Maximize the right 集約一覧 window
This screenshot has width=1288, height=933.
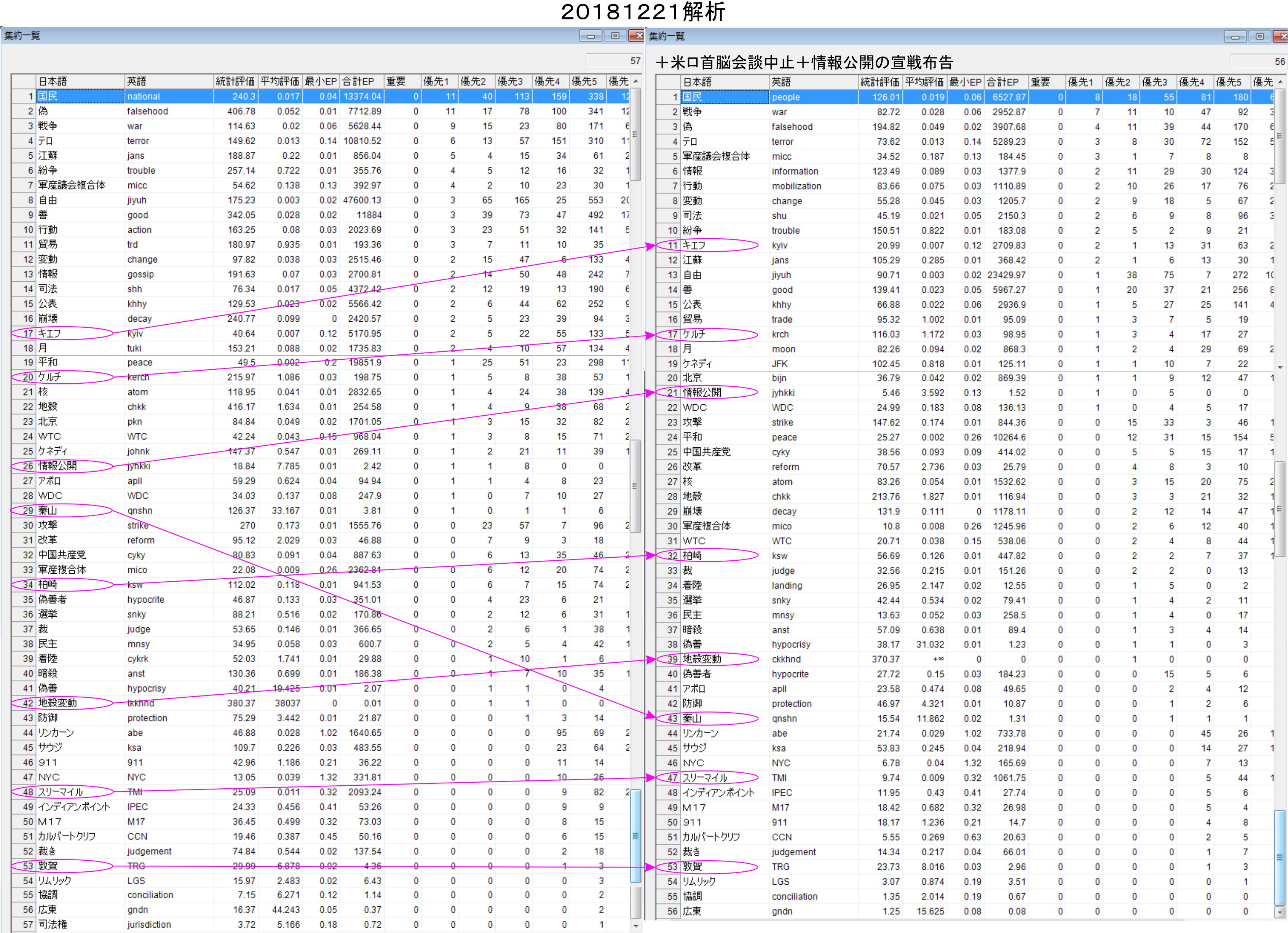coord(1259,37)
